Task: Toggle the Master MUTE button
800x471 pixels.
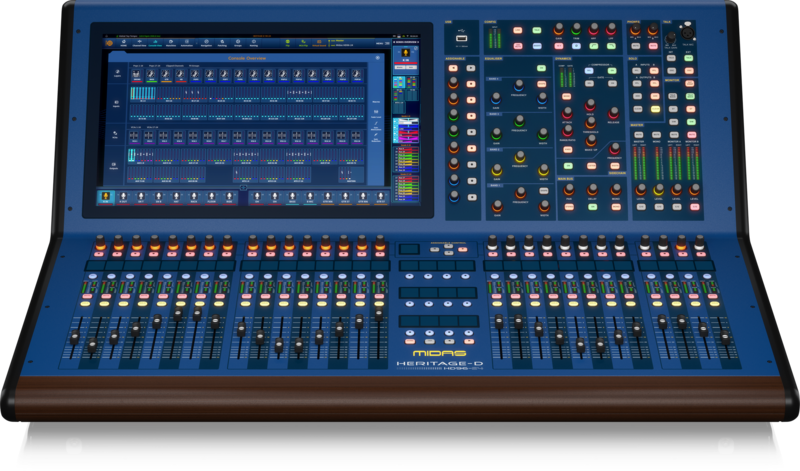Action: tap(639, 135)
